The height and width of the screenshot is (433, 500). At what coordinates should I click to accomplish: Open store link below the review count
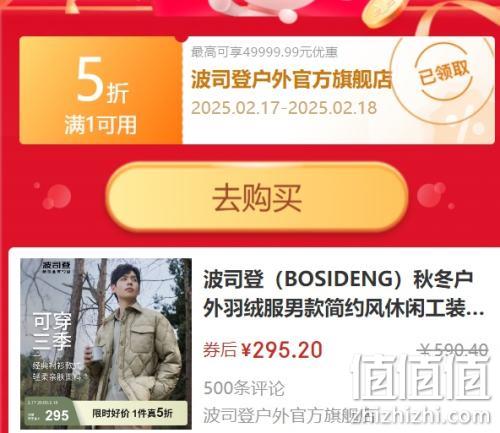[288, 415]
